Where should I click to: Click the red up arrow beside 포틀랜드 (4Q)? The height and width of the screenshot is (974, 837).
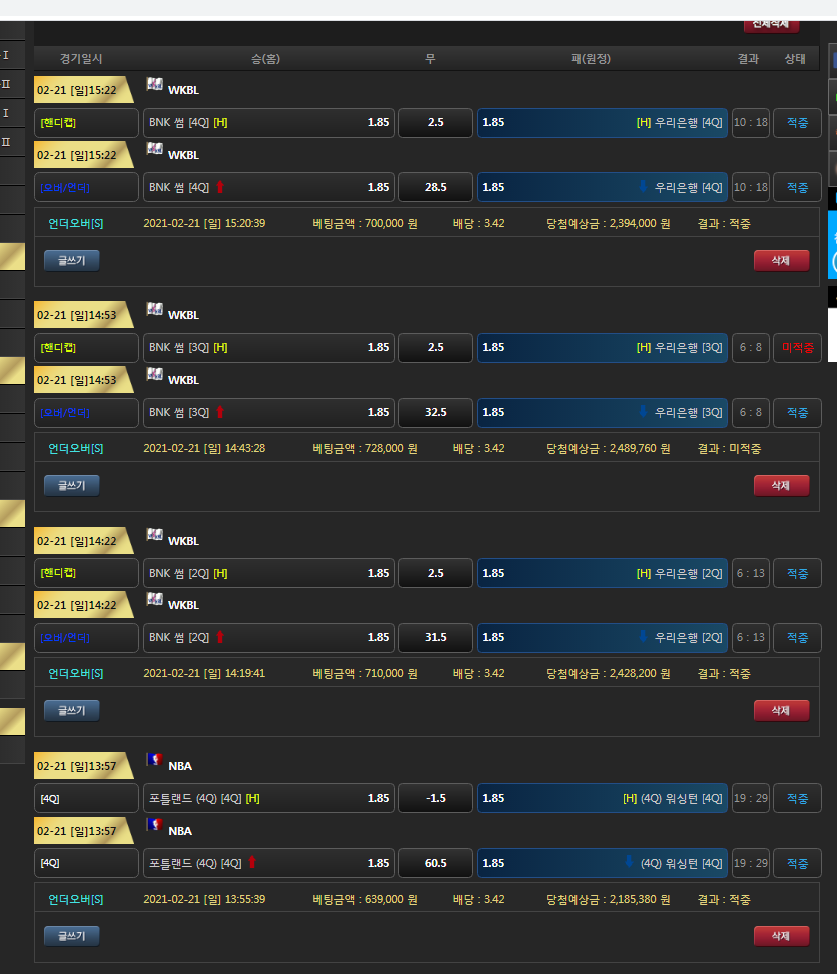pos(252,863)
